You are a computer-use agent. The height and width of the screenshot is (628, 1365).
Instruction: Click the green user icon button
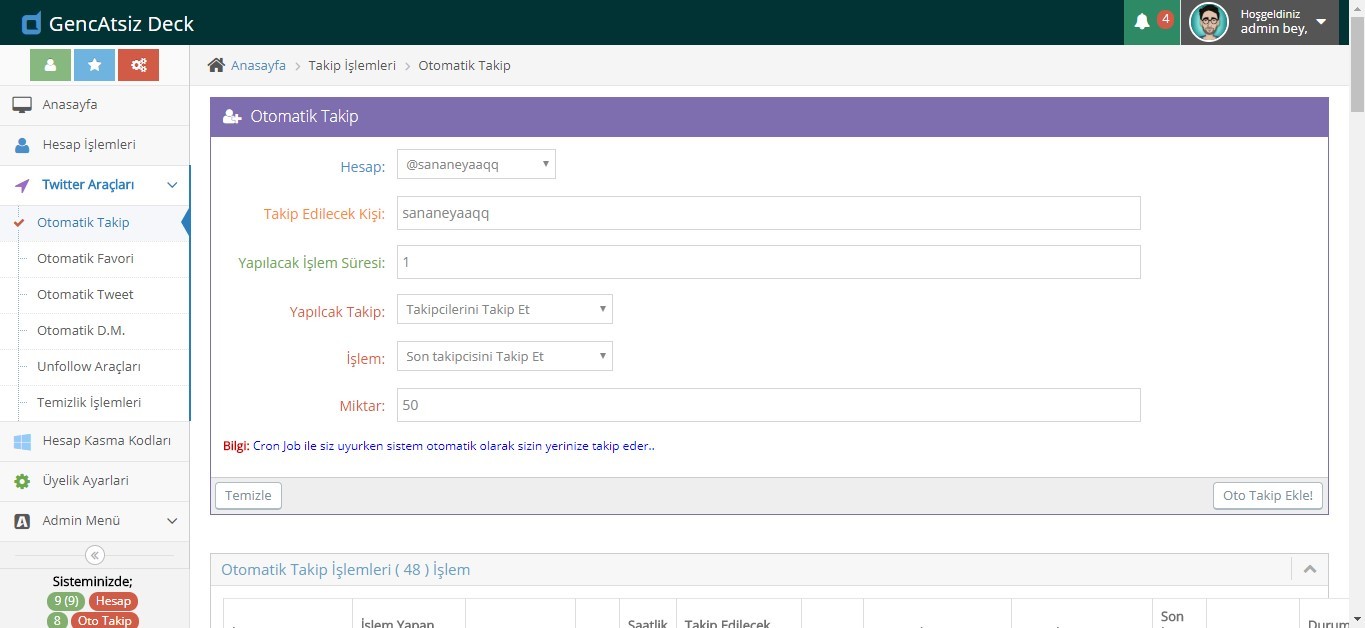point(50,65)
